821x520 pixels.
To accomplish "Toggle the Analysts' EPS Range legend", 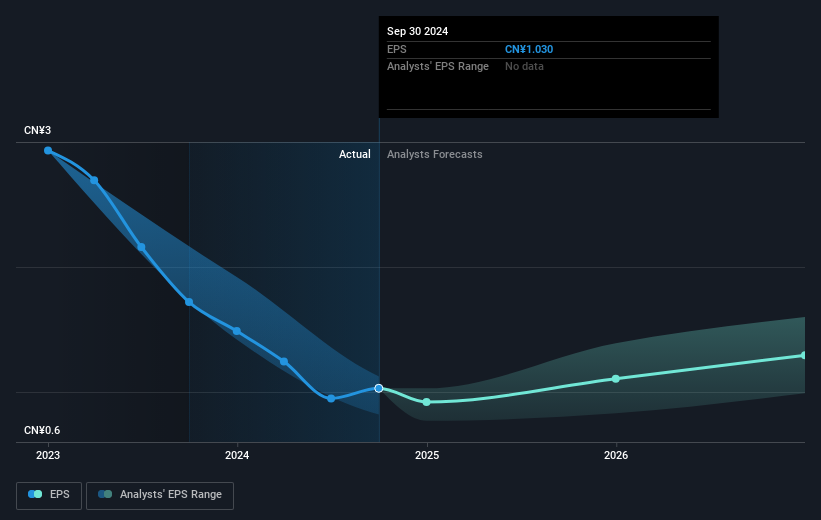I will click(x=160, y=495).
